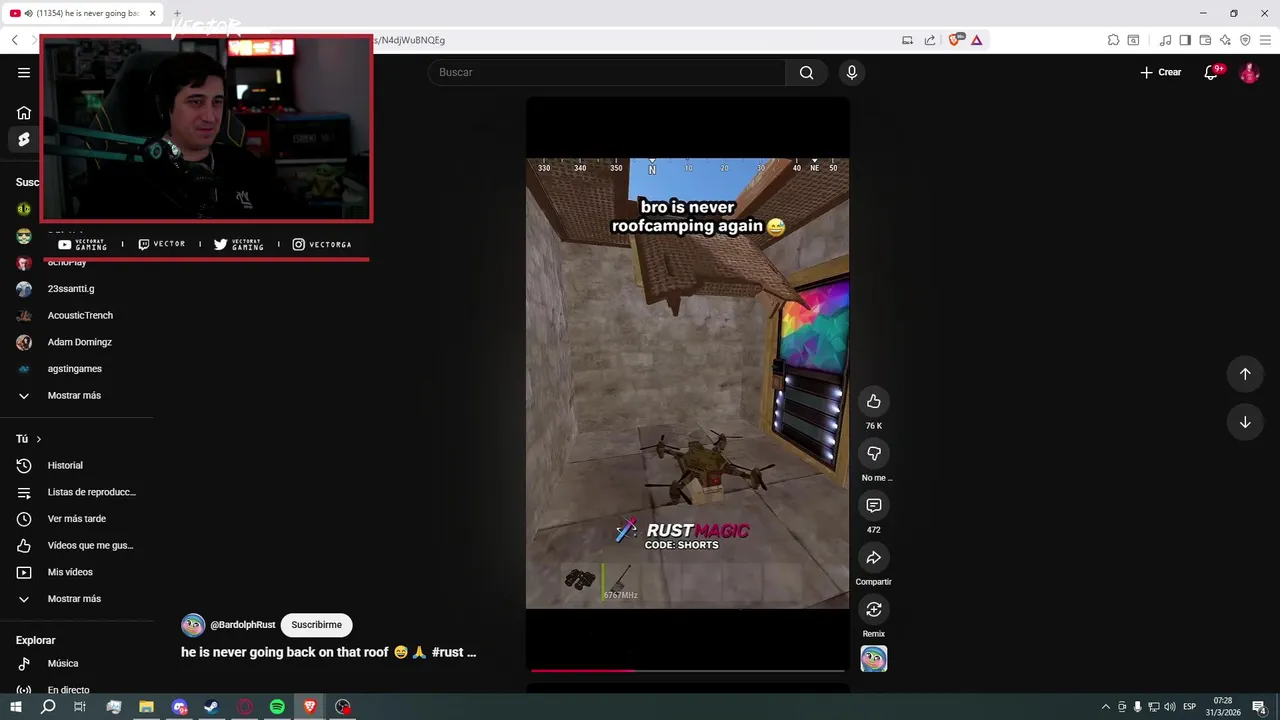Image resolution: width=1280 pixels, height=720 pixels.
Task: Open Adam Domingz subscription channel
Action: point(78,342)
